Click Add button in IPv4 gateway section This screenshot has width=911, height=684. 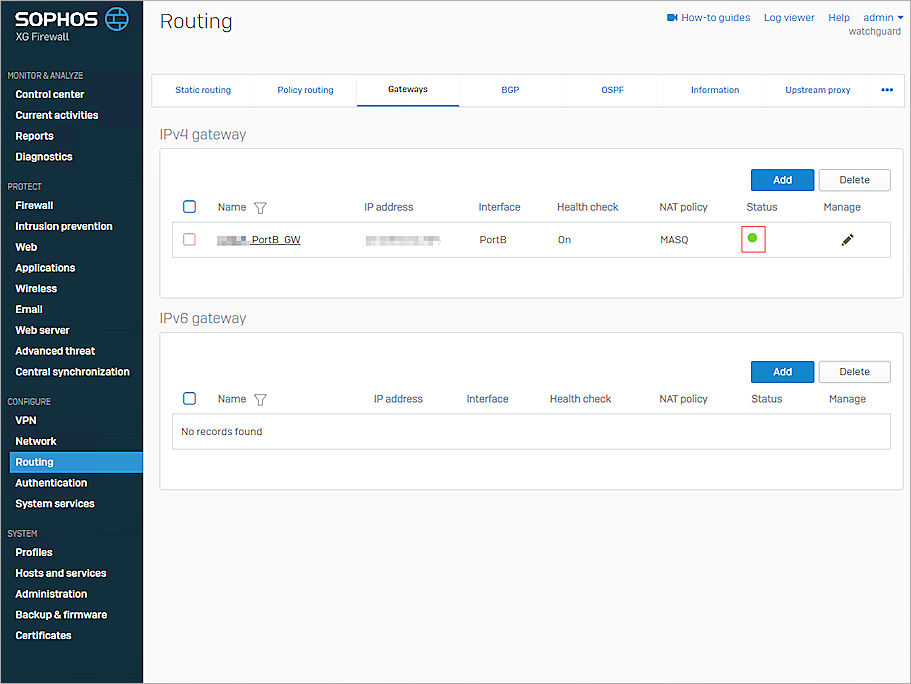pyautogui.click(x=782, y=180)
